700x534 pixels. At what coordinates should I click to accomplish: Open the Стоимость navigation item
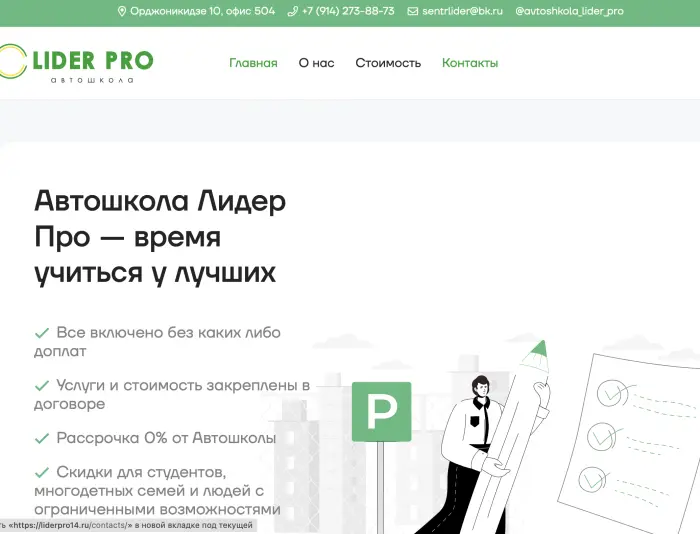coord(388,63)
